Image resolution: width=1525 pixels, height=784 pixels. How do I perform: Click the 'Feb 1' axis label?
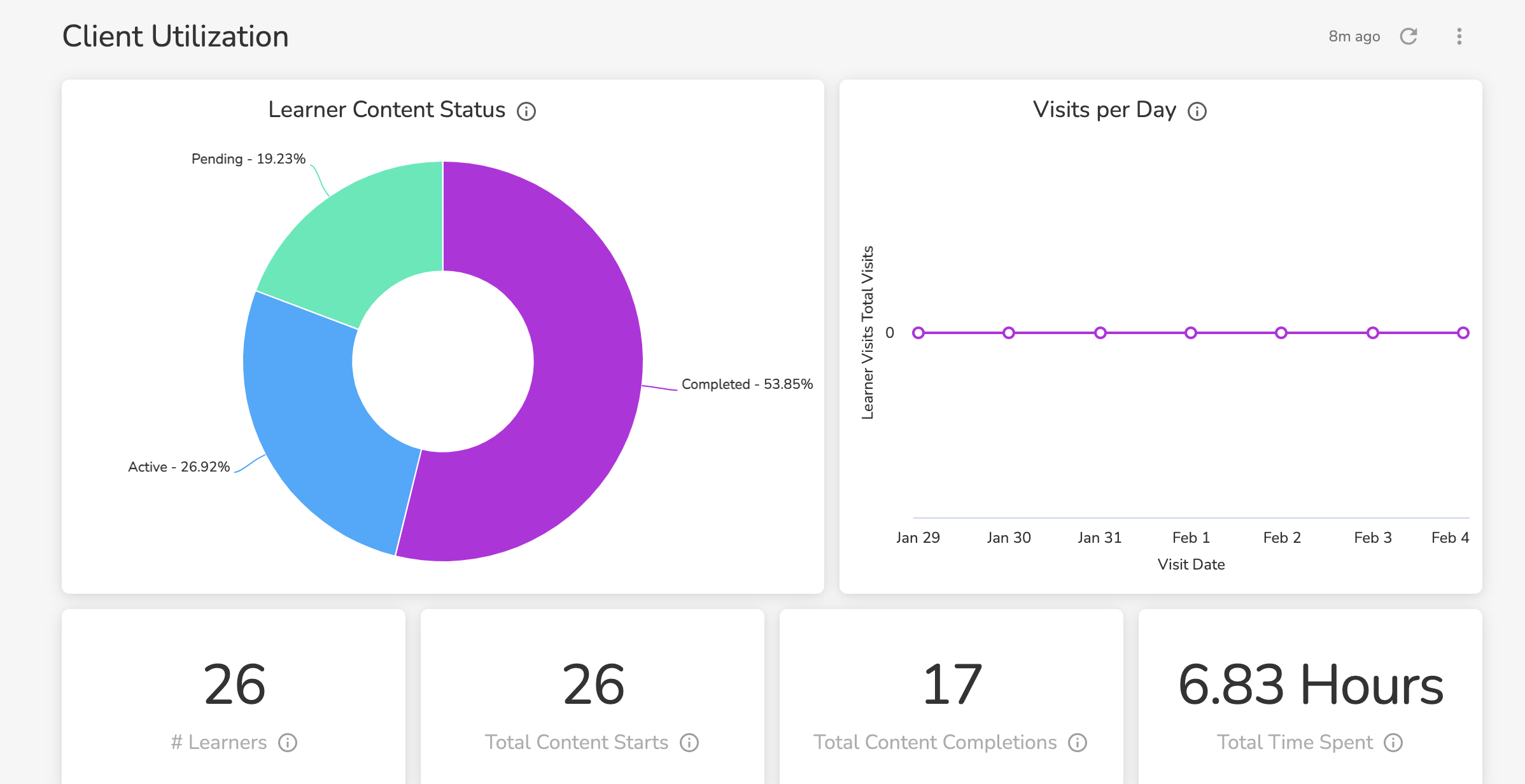1191,538
